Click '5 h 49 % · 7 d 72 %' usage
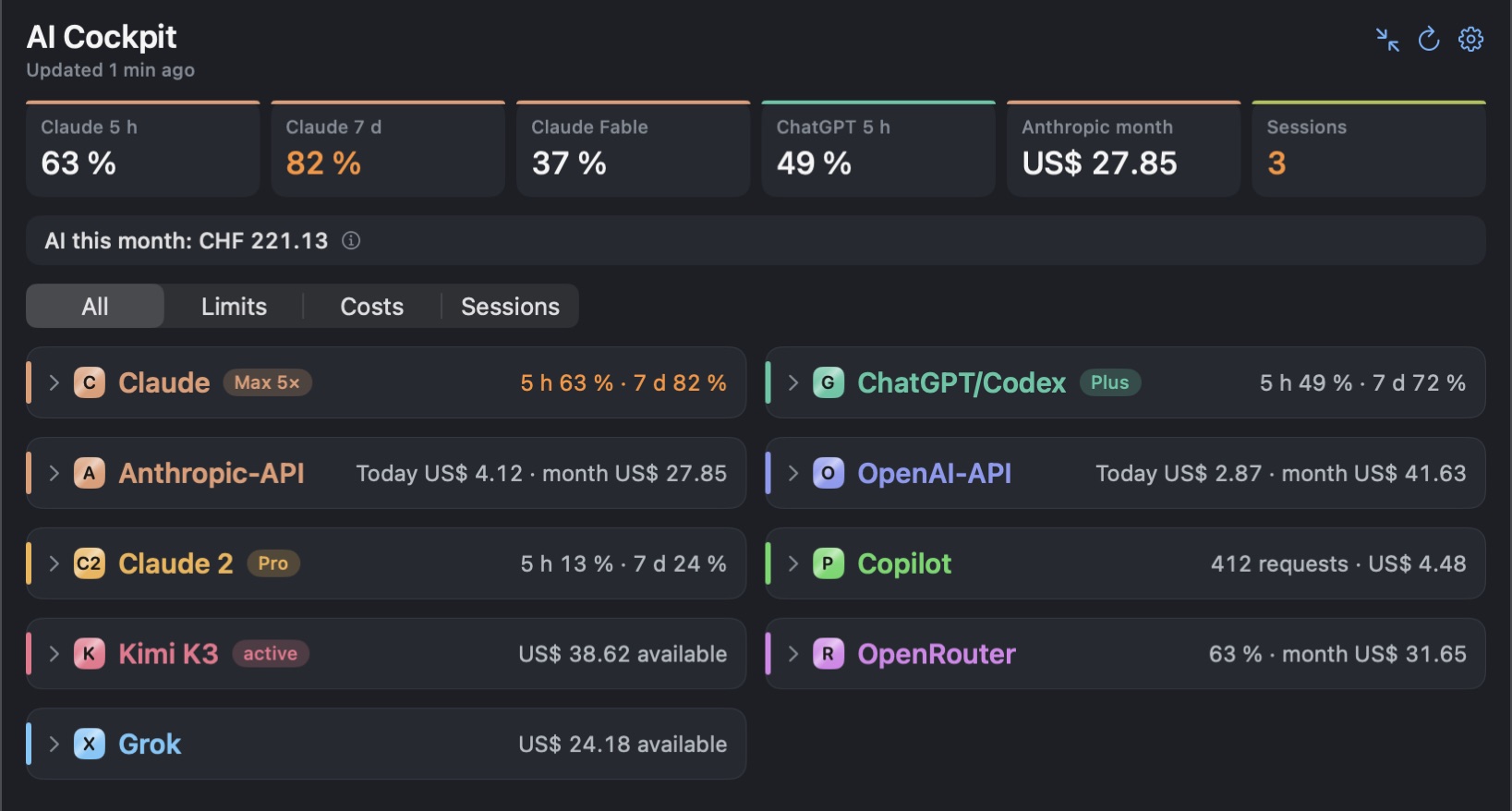 click(1362, 382)
